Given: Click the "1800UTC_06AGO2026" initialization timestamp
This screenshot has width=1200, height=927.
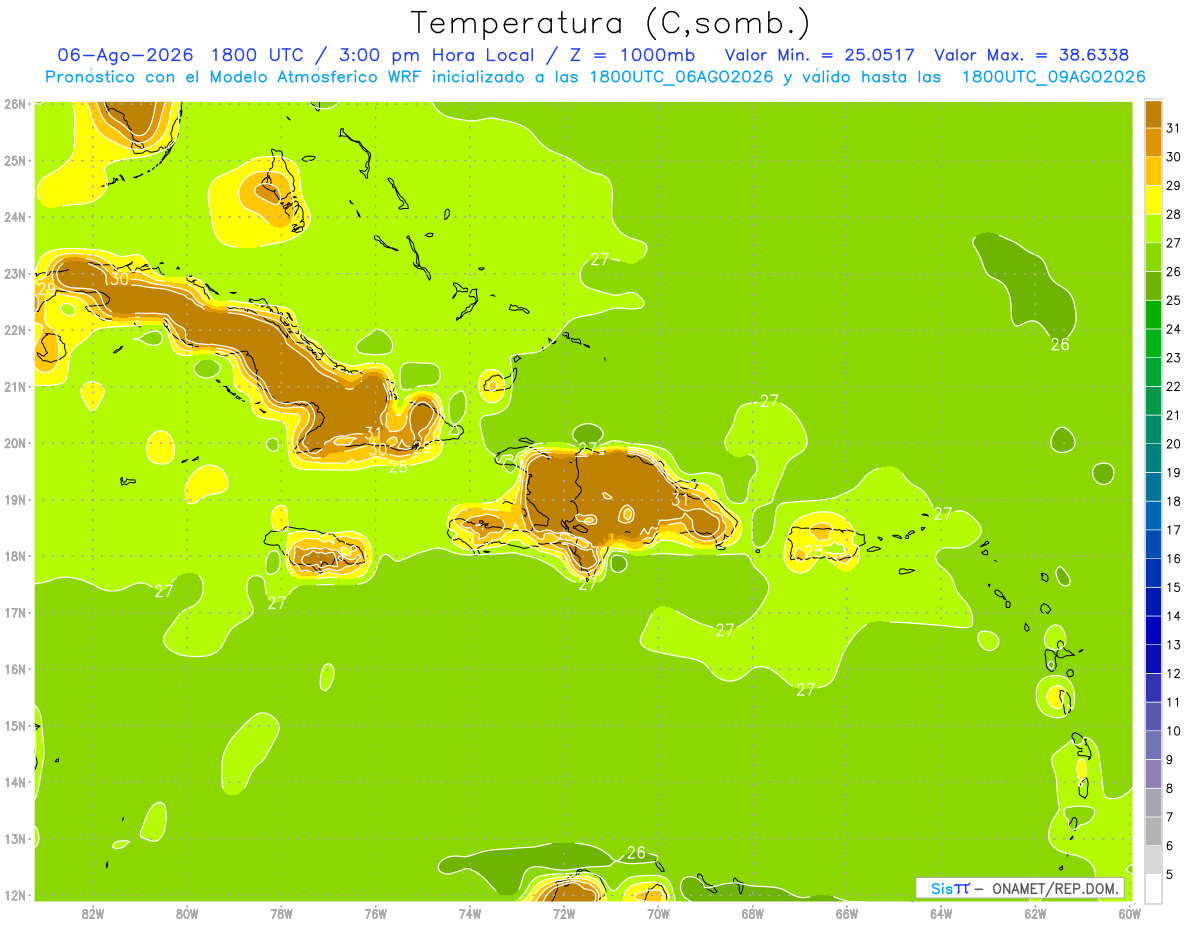Looking at the screenshot, I should pos(681,77).
